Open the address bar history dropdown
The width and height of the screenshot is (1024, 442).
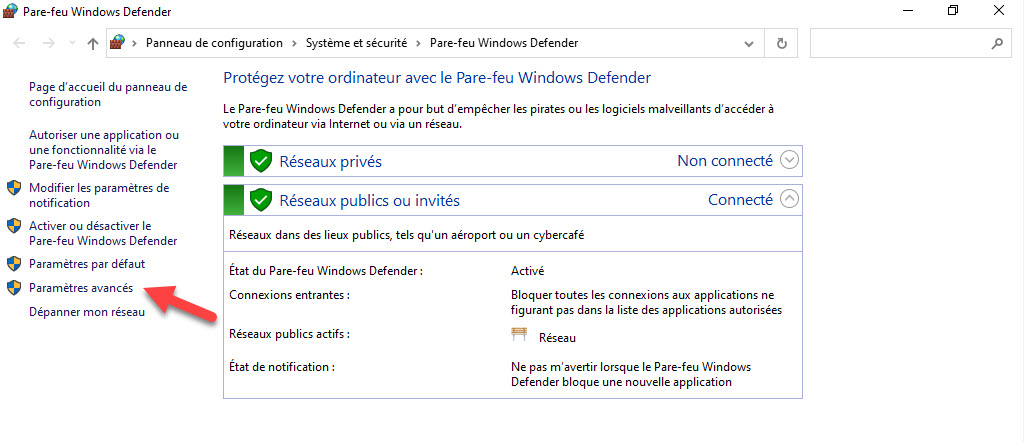tap(749, 44)
